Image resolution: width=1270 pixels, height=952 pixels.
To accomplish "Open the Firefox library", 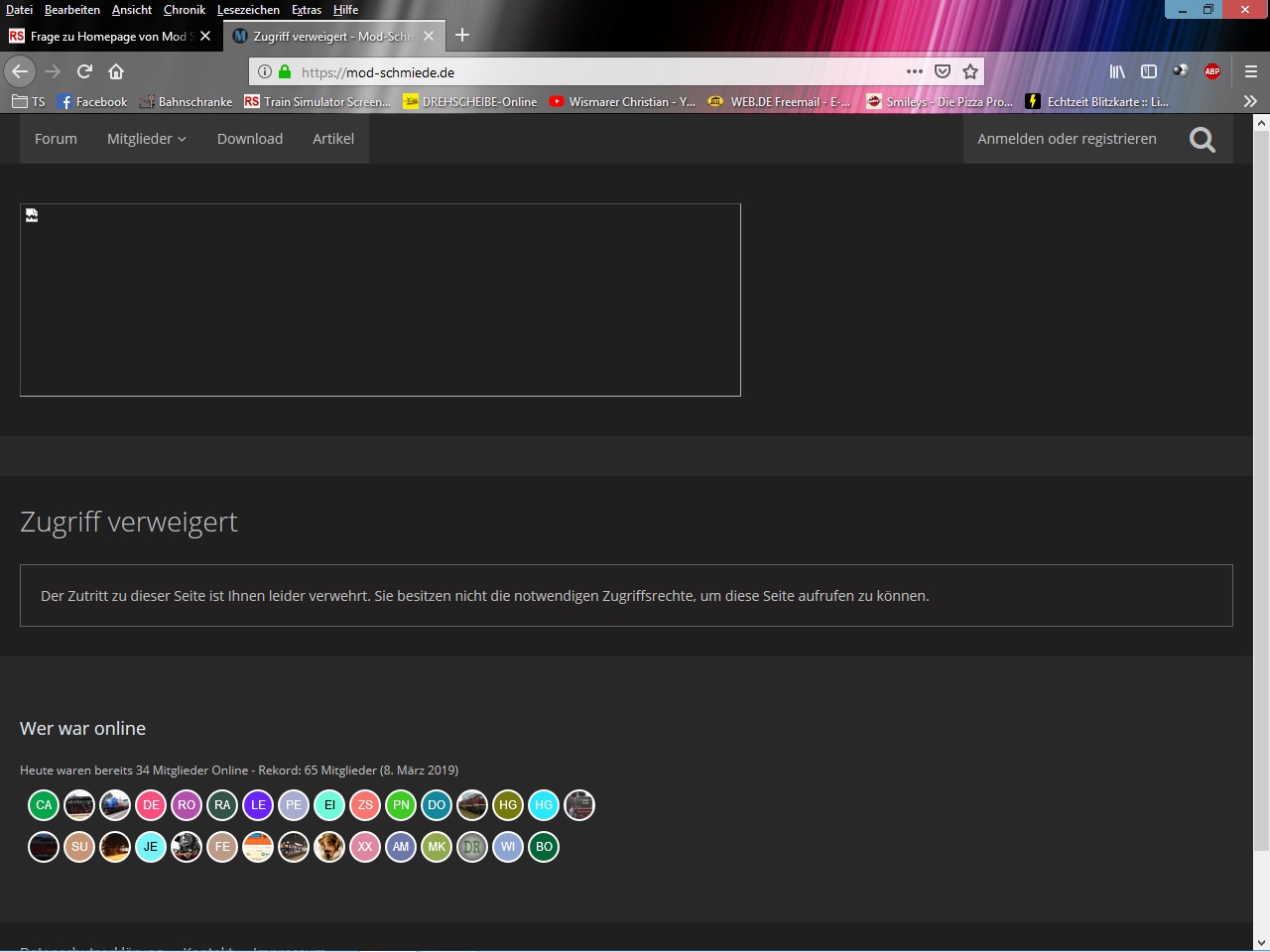I will coord(1117,71).
